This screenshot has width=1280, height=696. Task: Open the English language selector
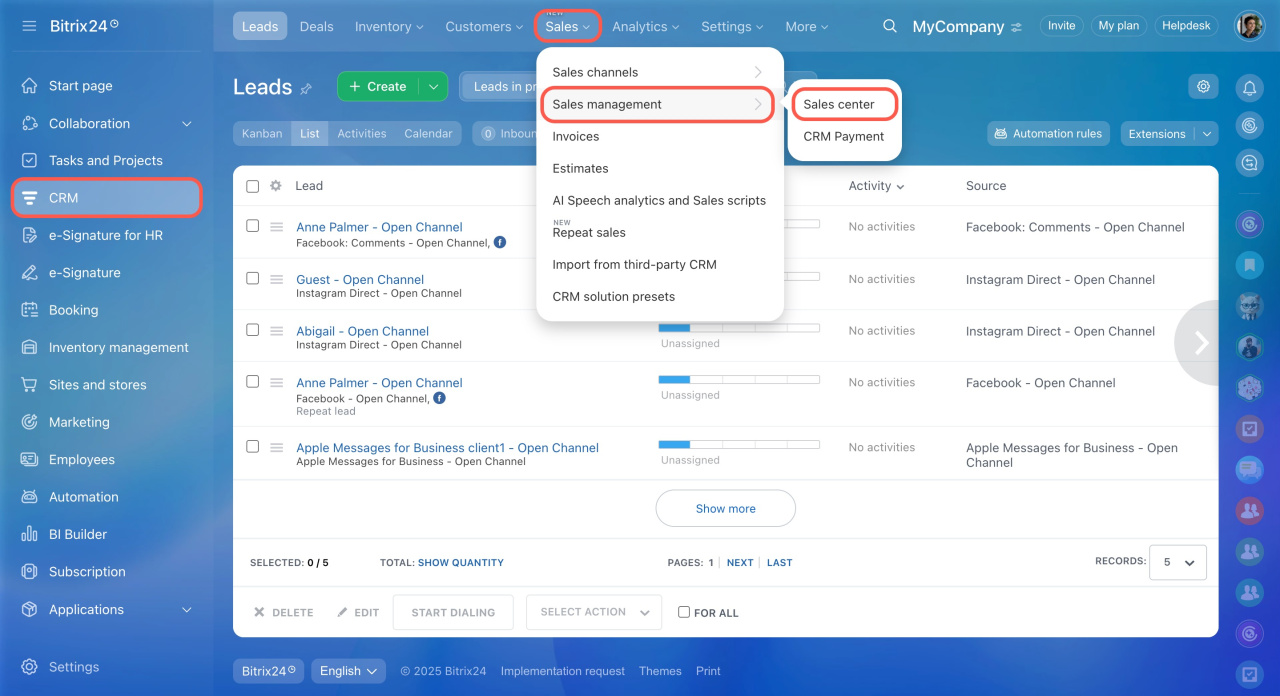pyautogui.click(x=349, y=671)
